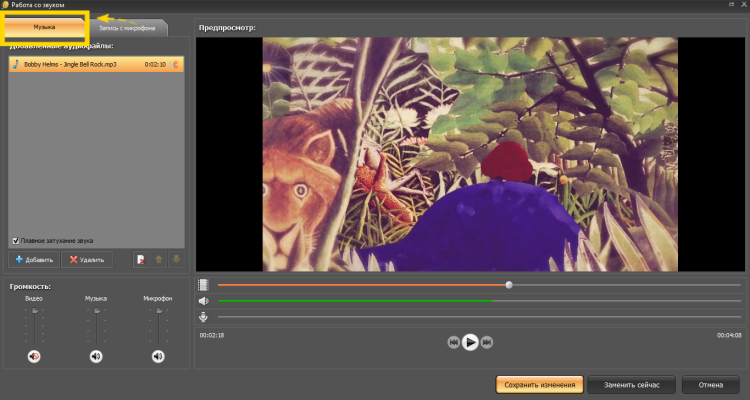
Task: Click the Удалить button
Action: pos(87,259)
